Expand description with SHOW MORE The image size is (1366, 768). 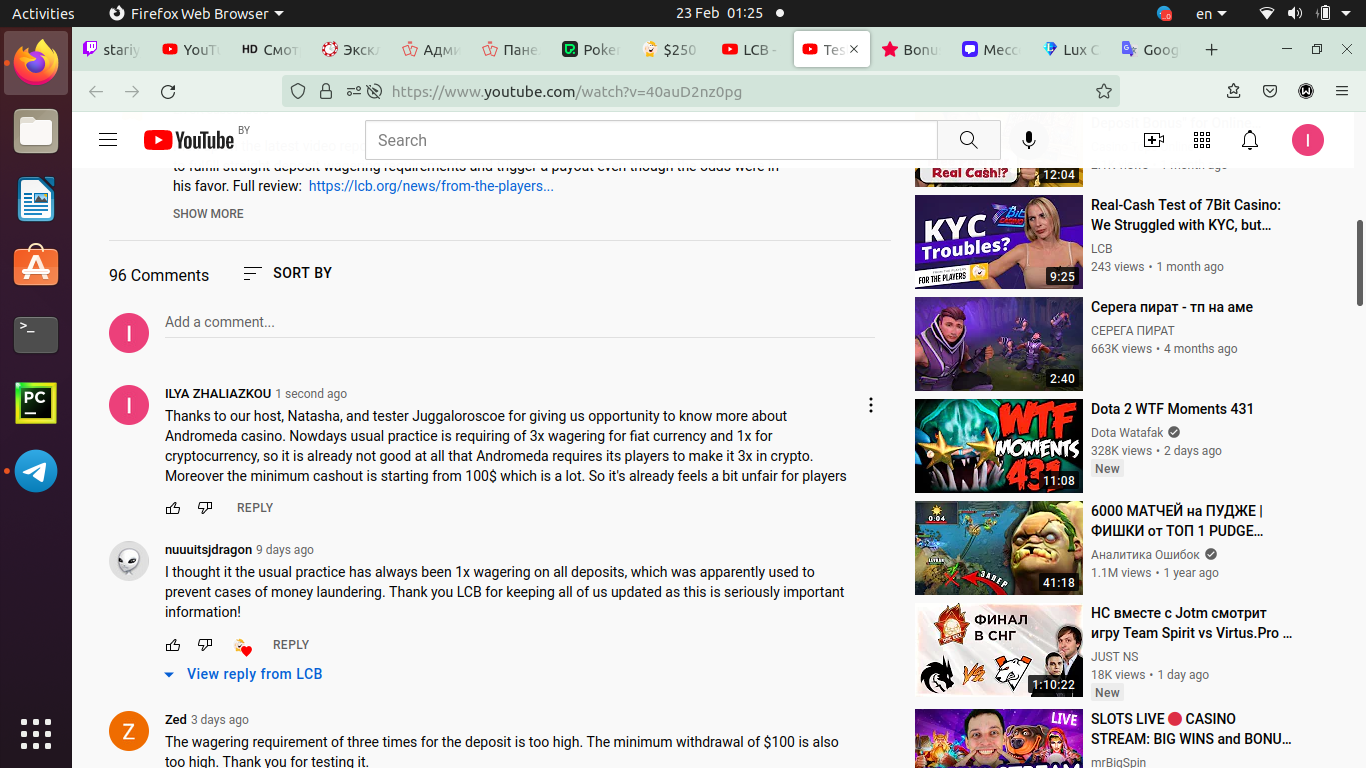tap(208, 214)
